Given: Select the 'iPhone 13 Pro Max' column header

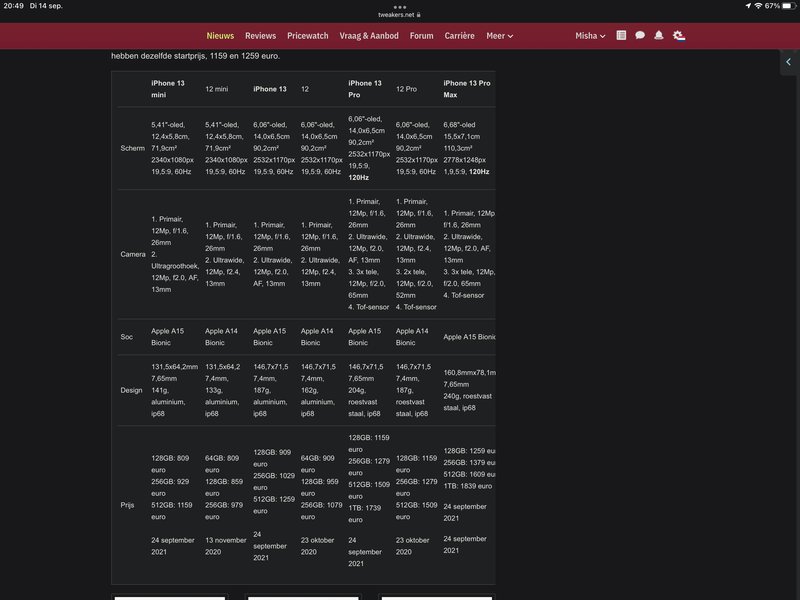Looking at the screenshot, I should 467,89.
